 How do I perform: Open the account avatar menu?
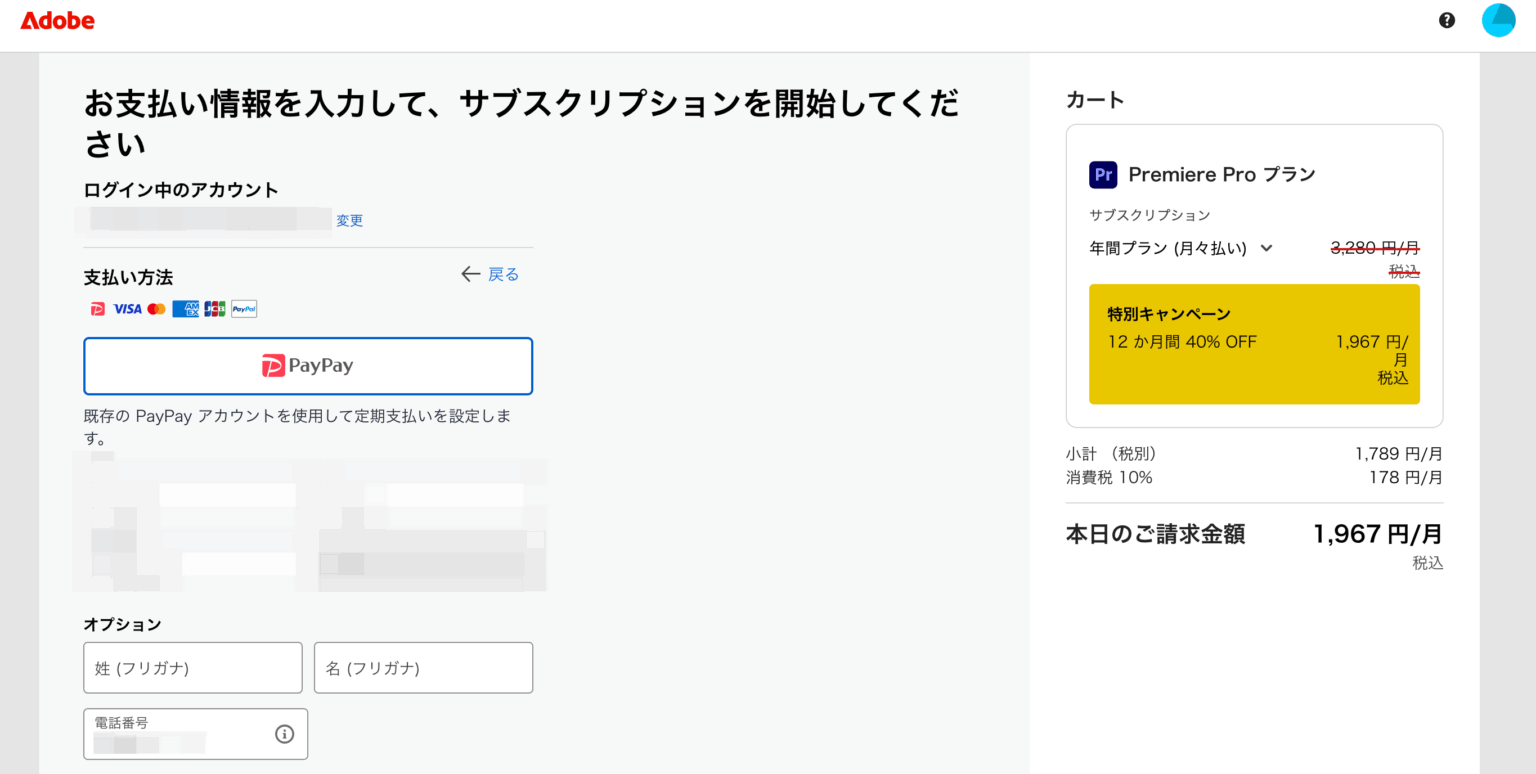1498,19
